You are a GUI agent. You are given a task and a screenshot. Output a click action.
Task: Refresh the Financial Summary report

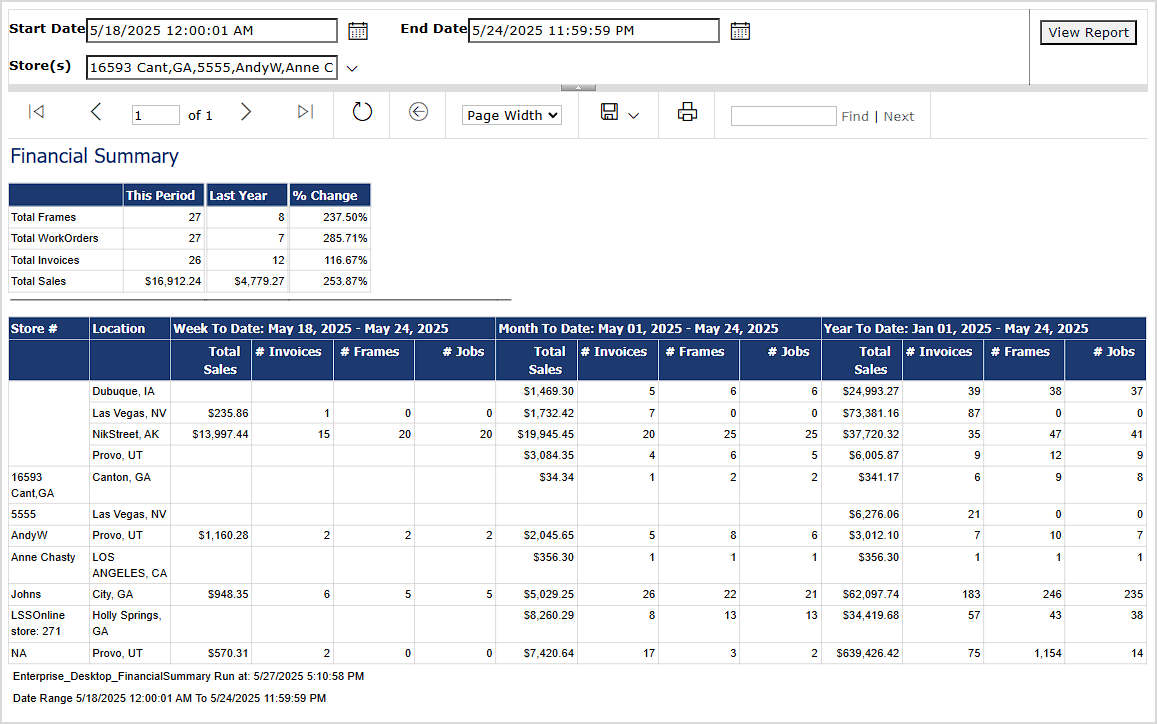(x=361, y=112)
